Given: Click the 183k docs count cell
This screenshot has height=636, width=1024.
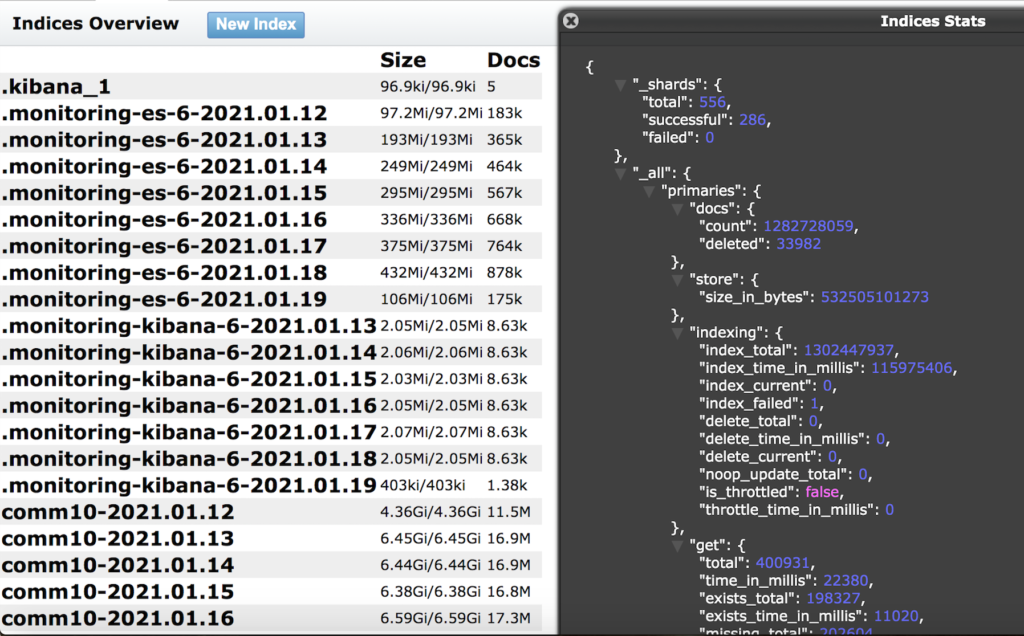Looking at the screenshot, I should 504,113.
